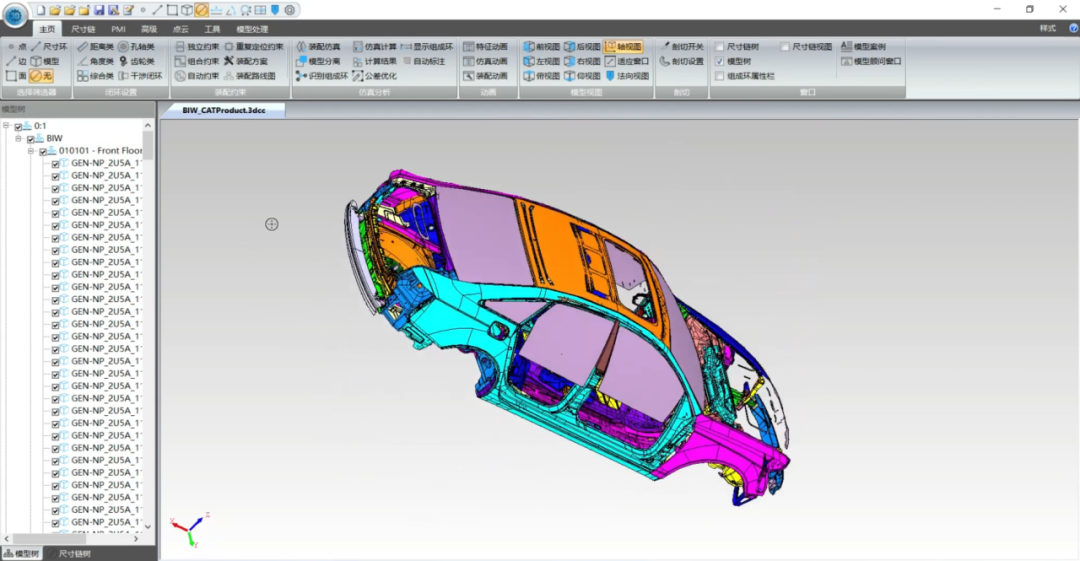Enable the 尺寸链树 checkbox

[x=720, y=47]
